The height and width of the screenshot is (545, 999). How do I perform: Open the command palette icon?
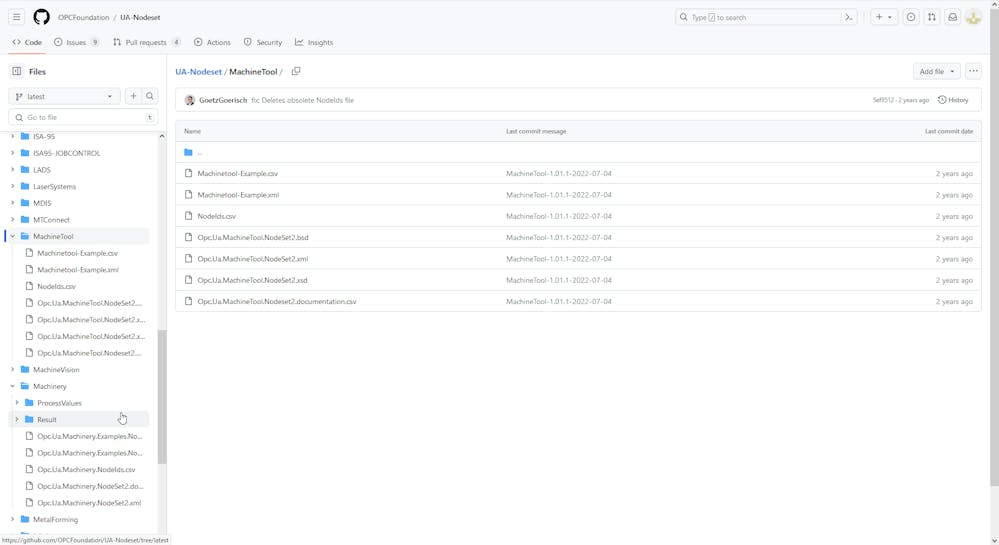(849, 17)
